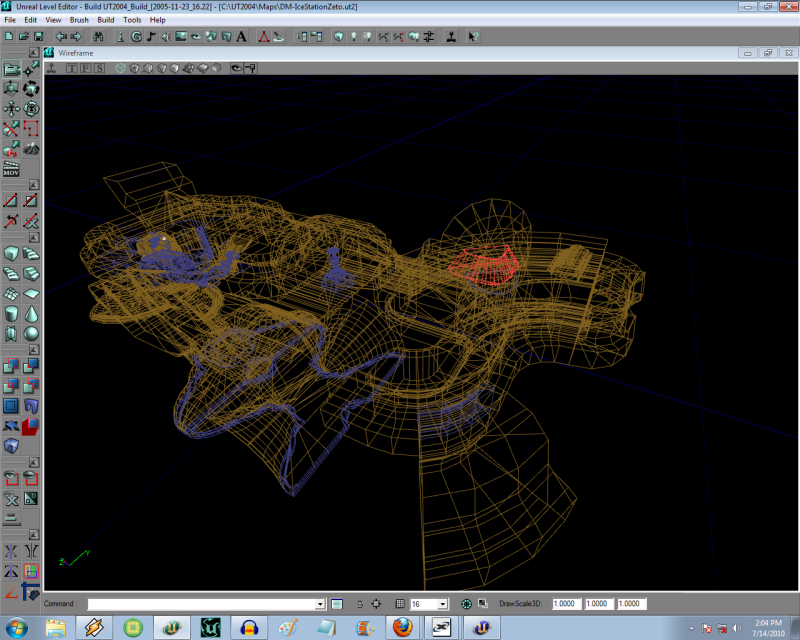
Task: Create a new map file
Action: (x=9, y=36)
